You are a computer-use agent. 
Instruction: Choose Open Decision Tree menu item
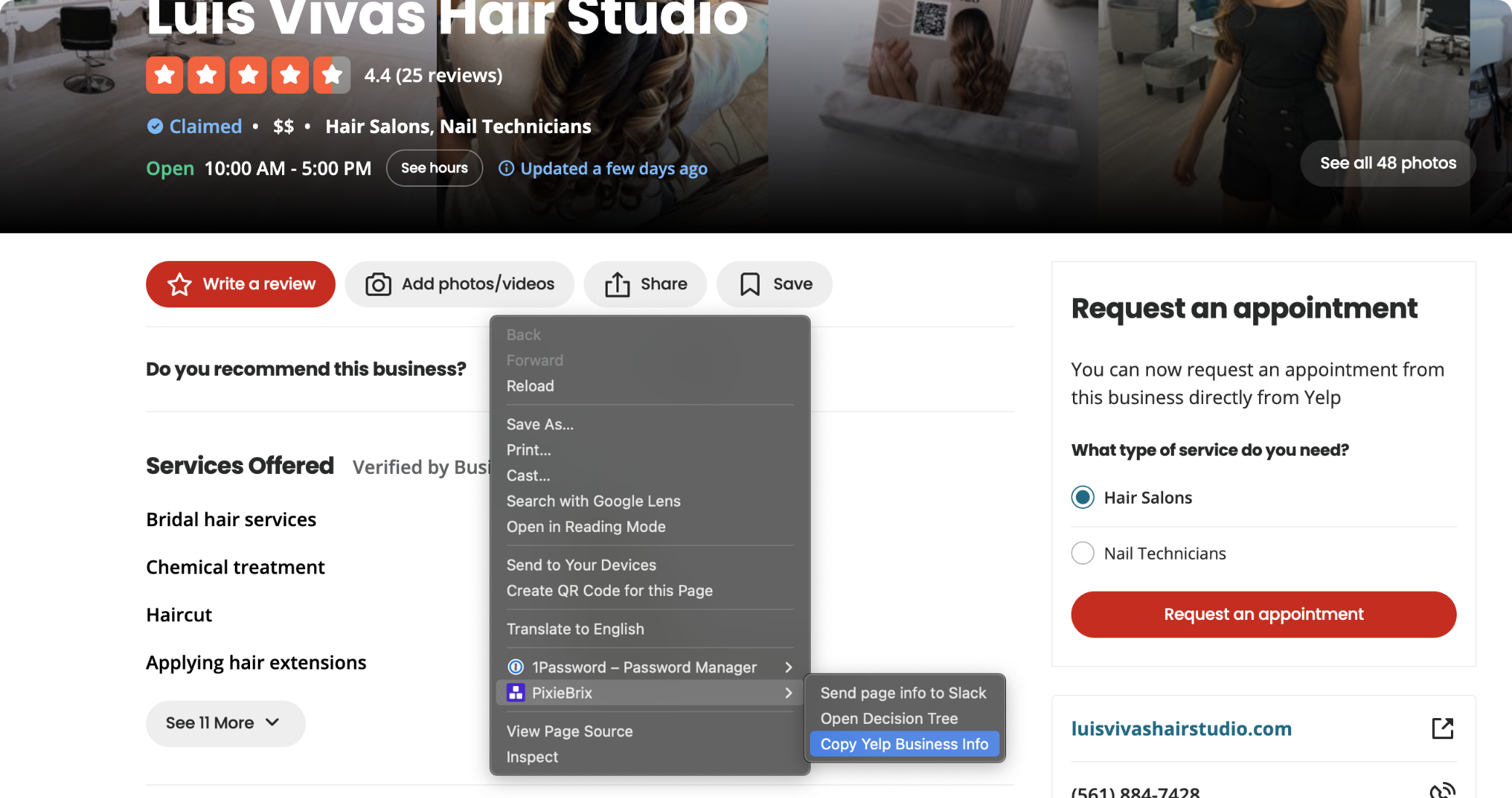(x=888, y=719)
